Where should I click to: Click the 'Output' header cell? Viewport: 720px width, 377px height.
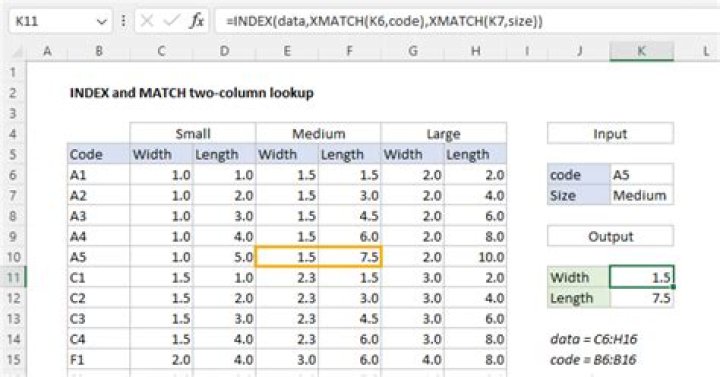click(610, 236)
